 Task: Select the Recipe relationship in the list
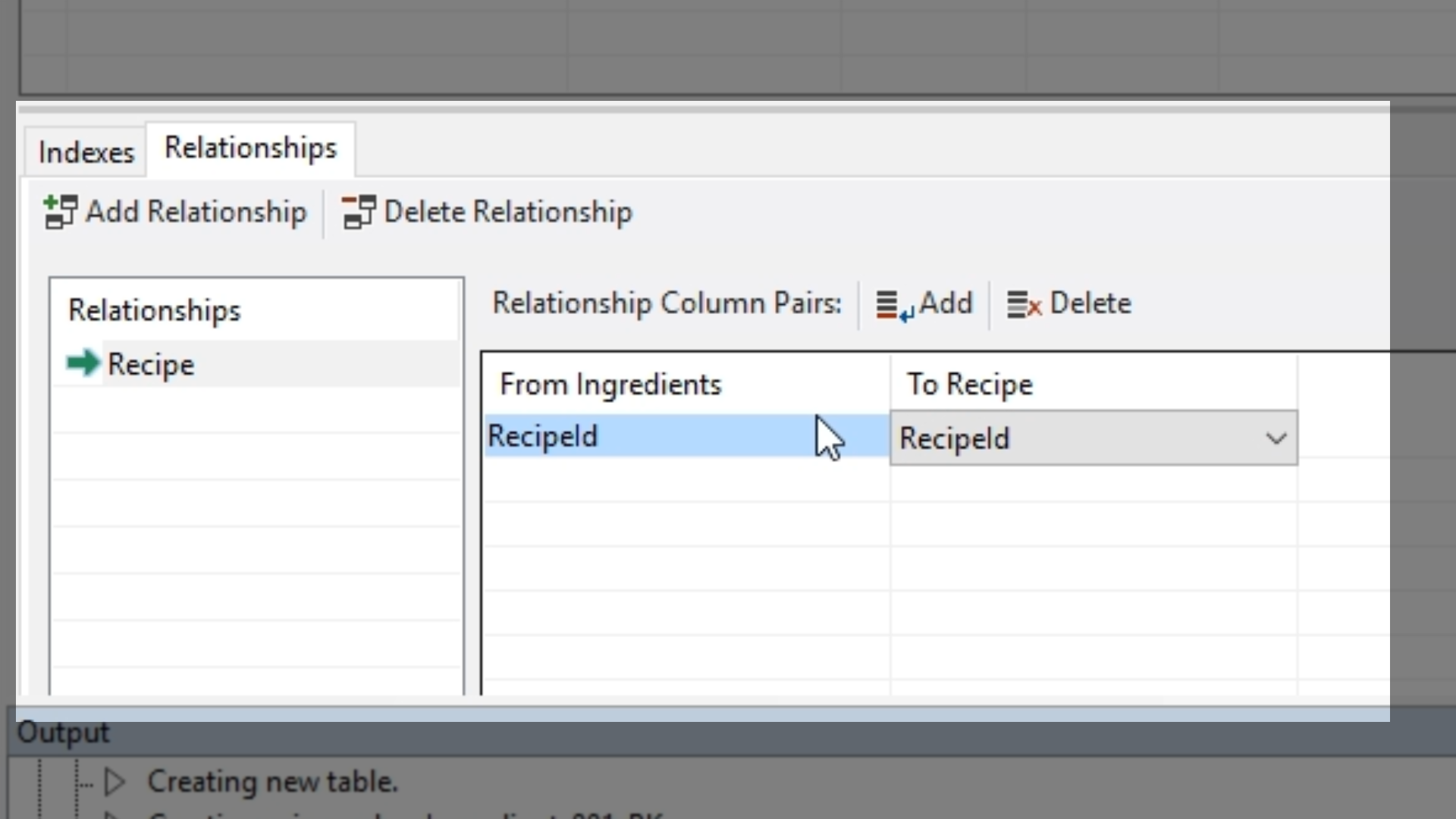click(151, 365)
